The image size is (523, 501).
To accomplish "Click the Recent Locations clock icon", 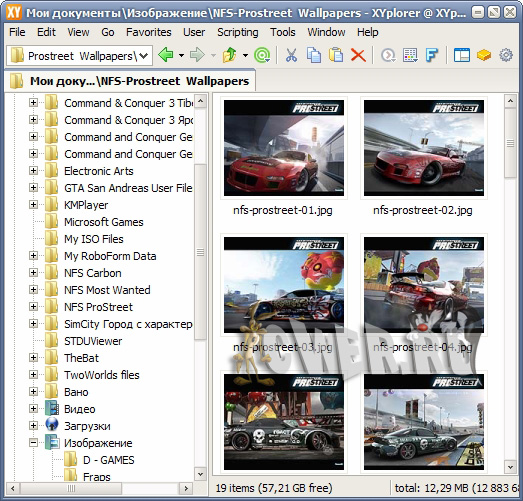I will click(388, 55).
